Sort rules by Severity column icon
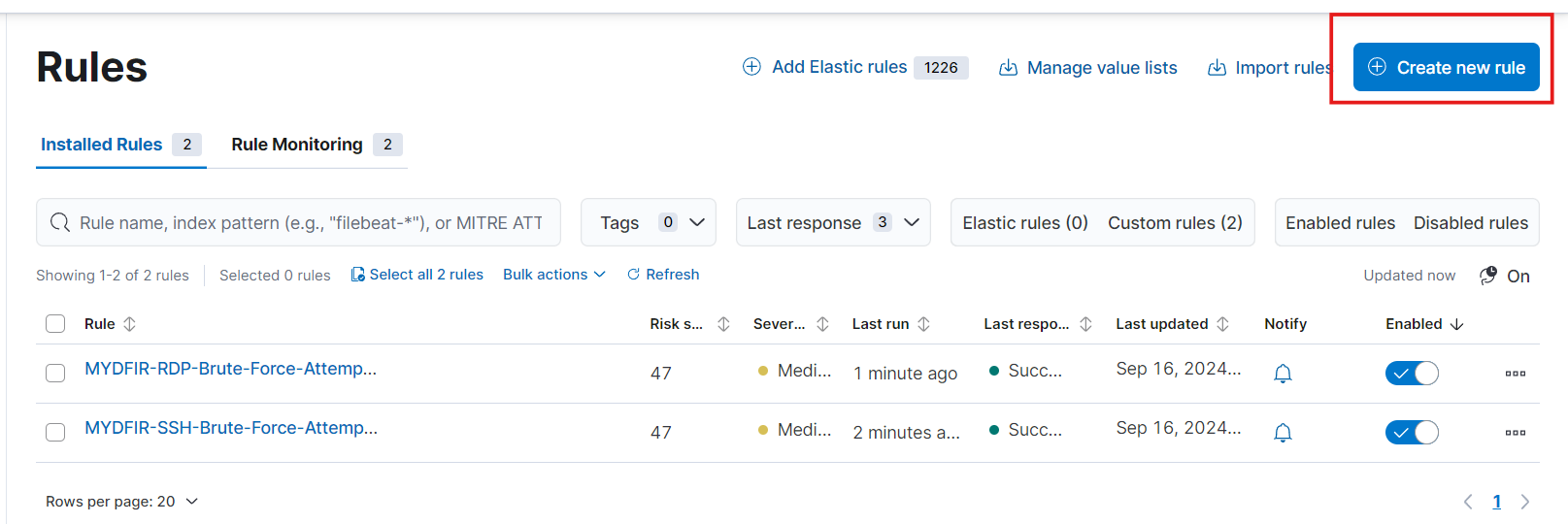Screen dimensions: 1568x524 (822, 324)
